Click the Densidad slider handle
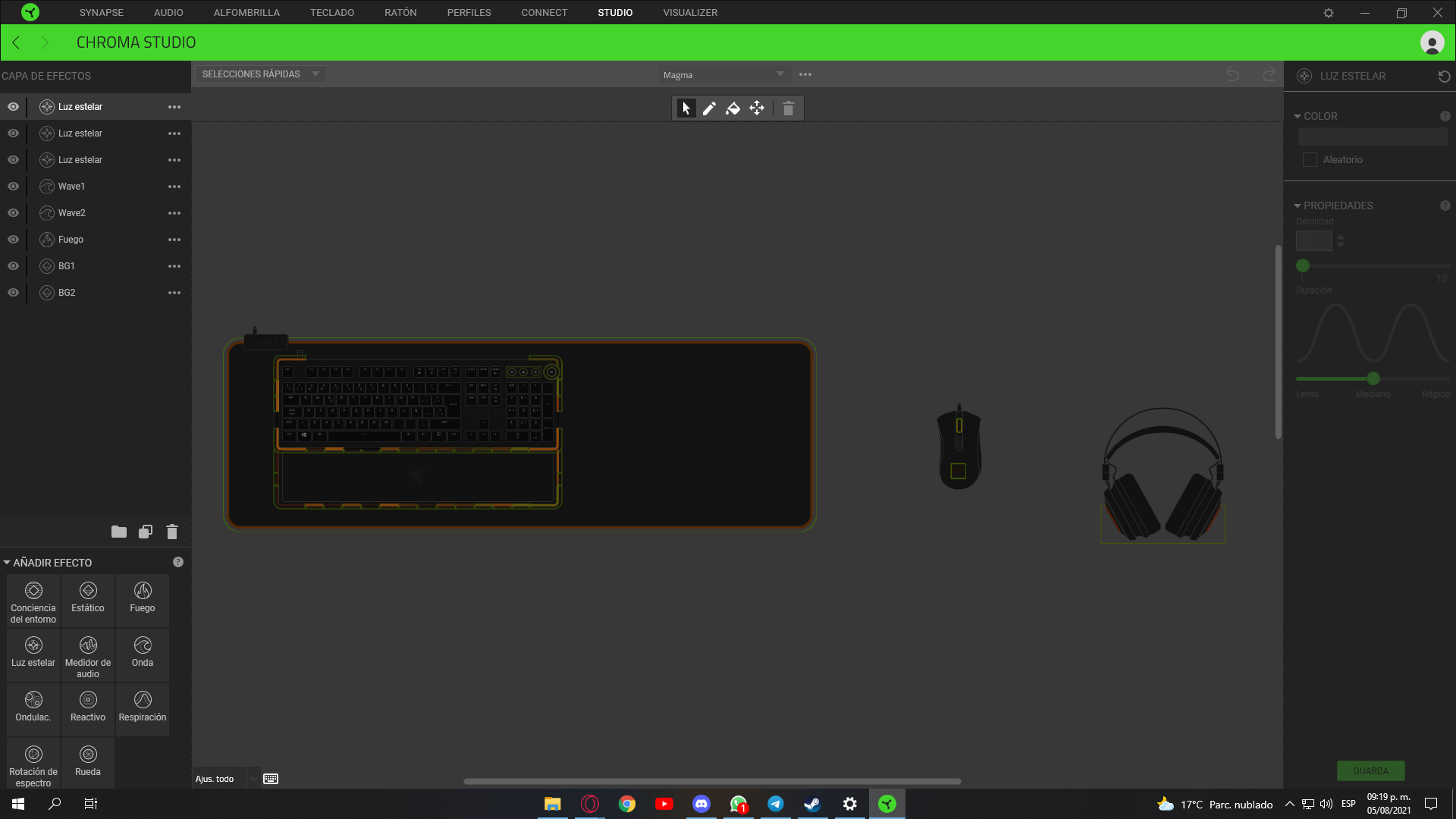Viewport: 1456px width, 819px height. 1303,265
